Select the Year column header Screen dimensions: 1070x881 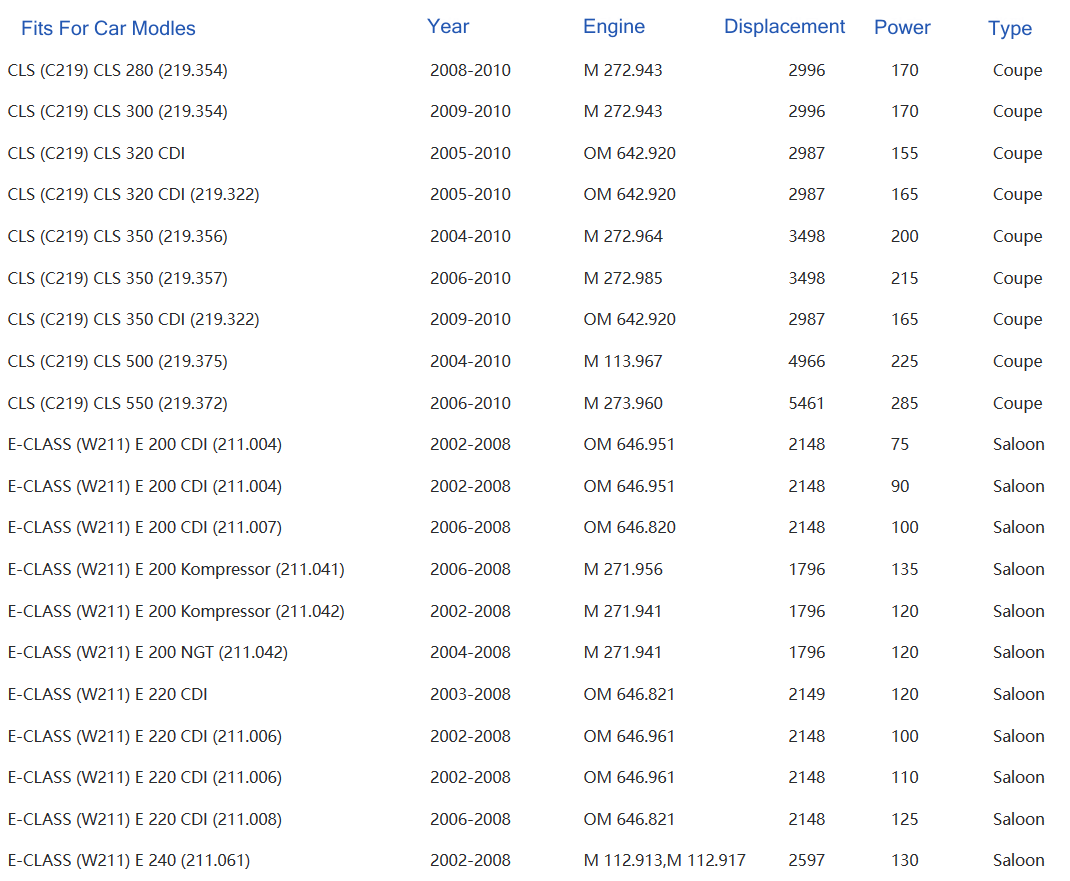point(448,27)
